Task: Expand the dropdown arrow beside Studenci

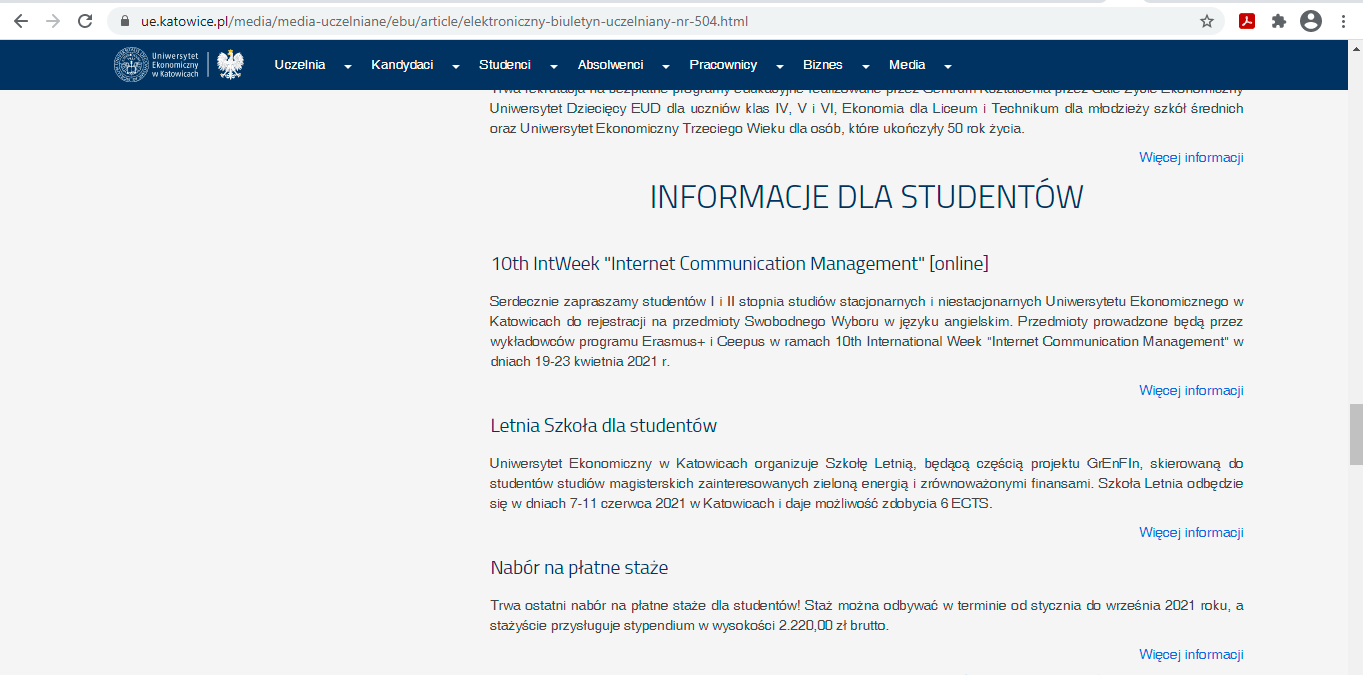Action: coord(553,66)
